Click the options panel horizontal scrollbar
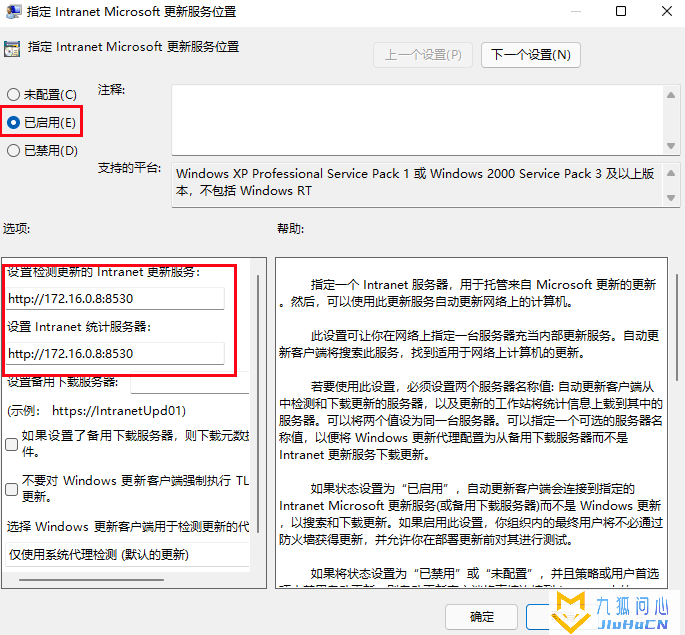 pos(91,580)
